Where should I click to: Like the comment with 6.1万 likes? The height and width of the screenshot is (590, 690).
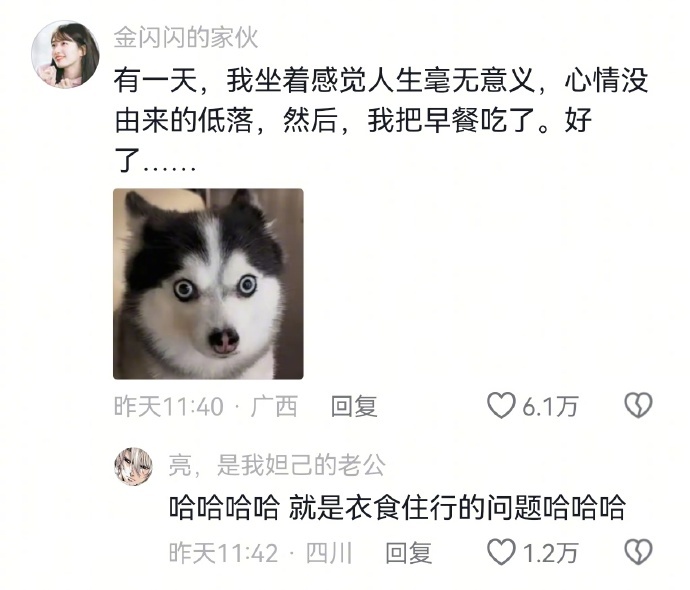coord(501,405)
